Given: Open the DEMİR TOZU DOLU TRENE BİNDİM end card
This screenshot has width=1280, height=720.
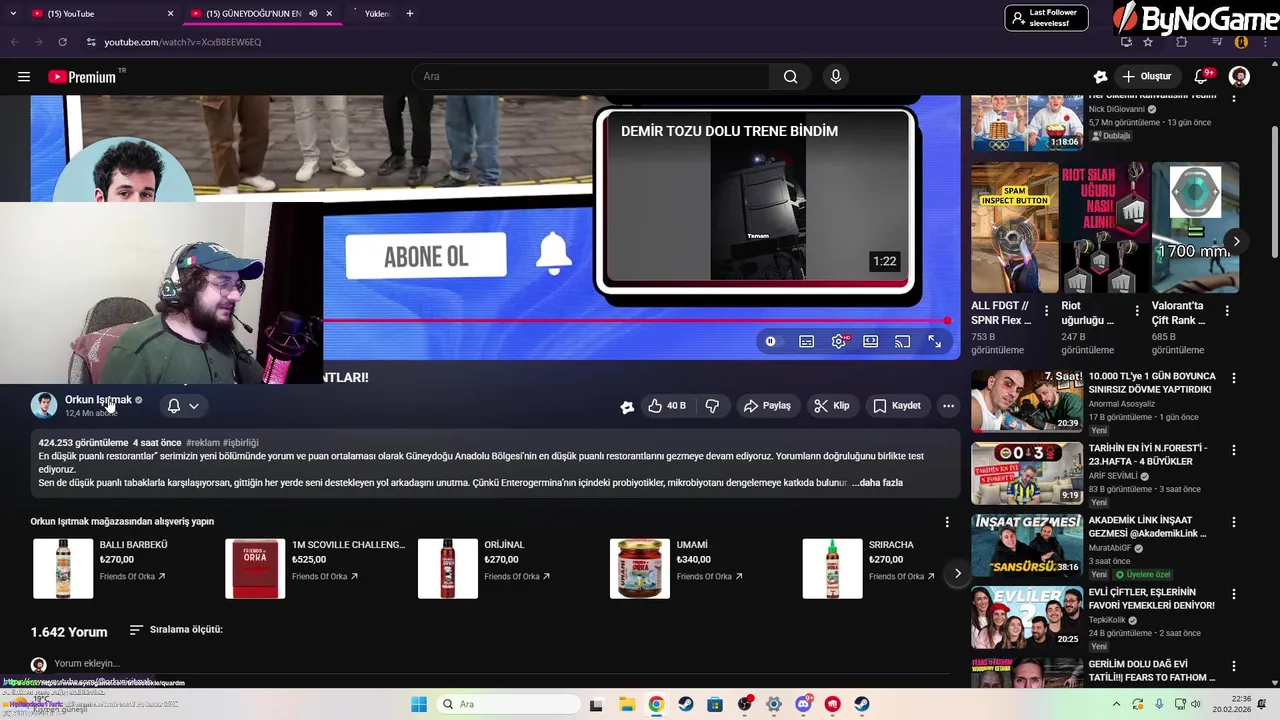Looking at the screenshot, I should 756,201.
